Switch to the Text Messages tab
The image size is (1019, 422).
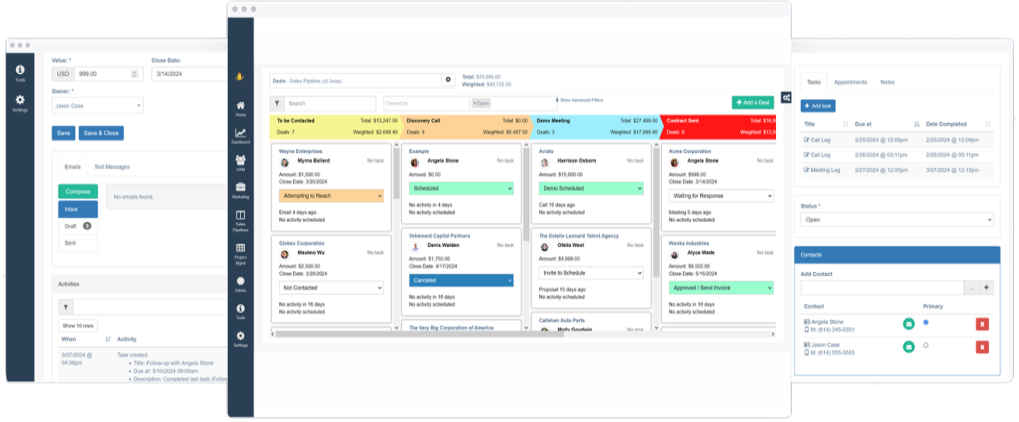coord(112,167)
